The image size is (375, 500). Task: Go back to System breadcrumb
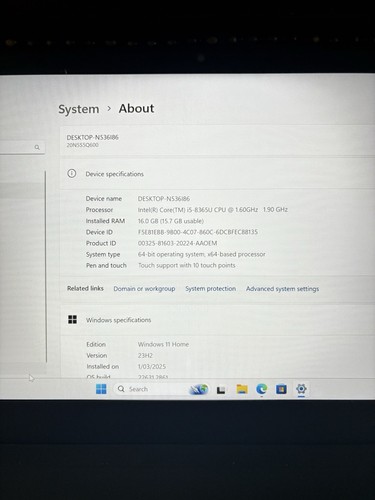(79, 109)
